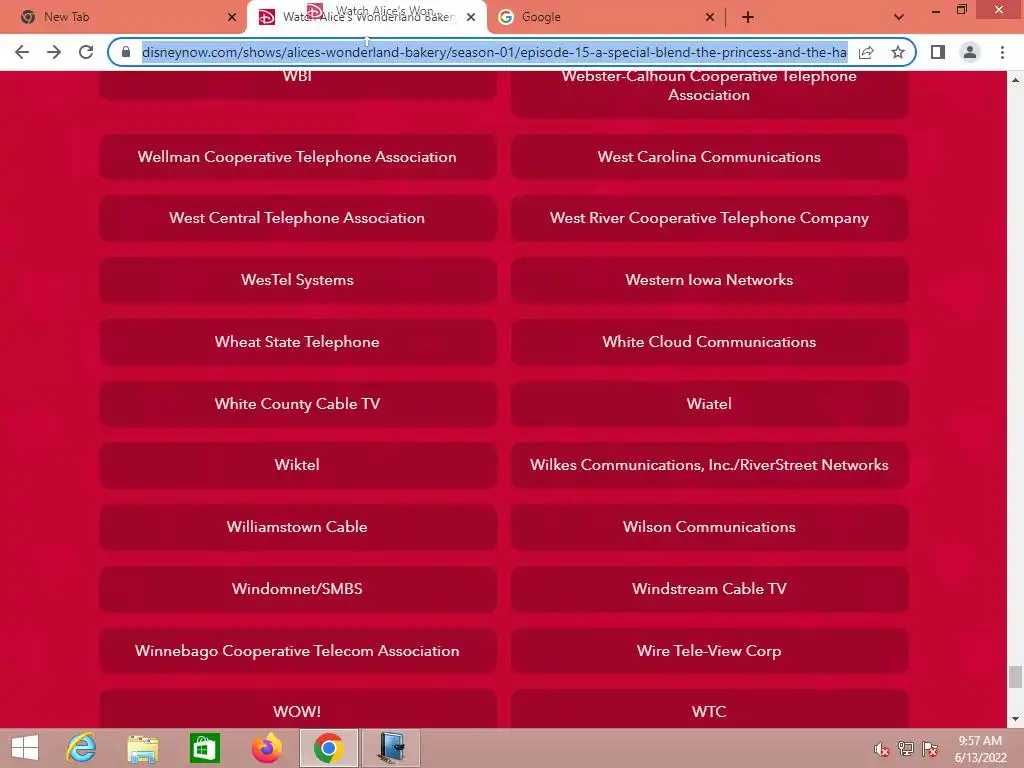Open the browser side panel

coord(938,52)
